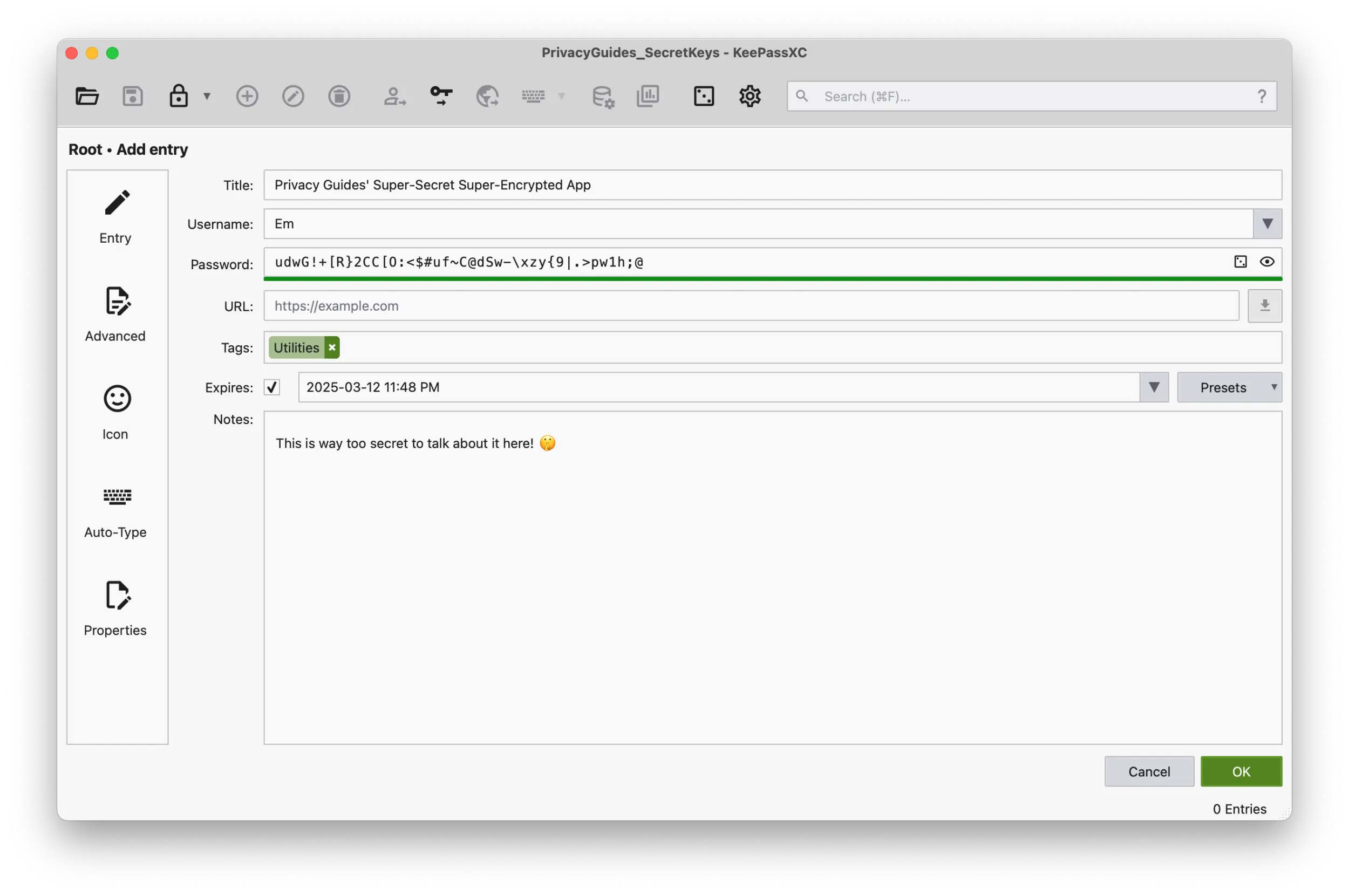Open the standalone password generator
This screenshot has width=1349, height=896.
coord(704,96)
